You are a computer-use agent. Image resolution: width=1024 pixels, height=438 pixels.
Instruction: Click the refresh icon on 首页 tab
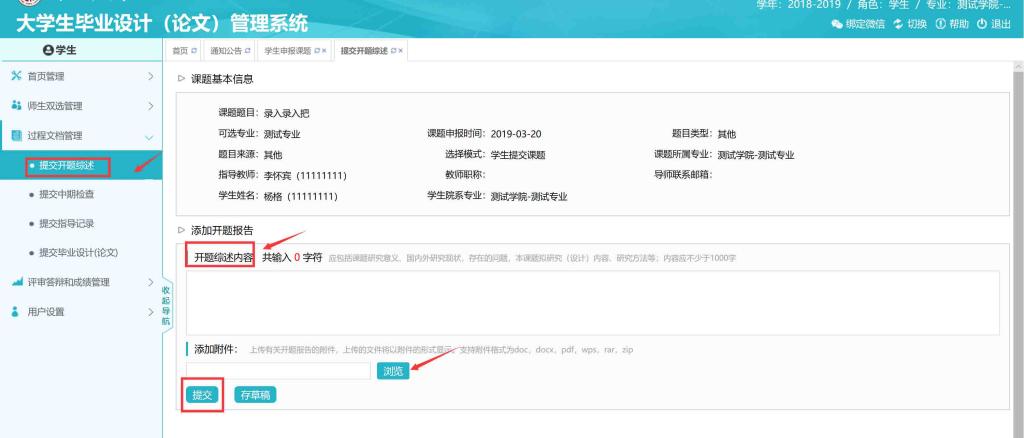click(x=192, y=50)
